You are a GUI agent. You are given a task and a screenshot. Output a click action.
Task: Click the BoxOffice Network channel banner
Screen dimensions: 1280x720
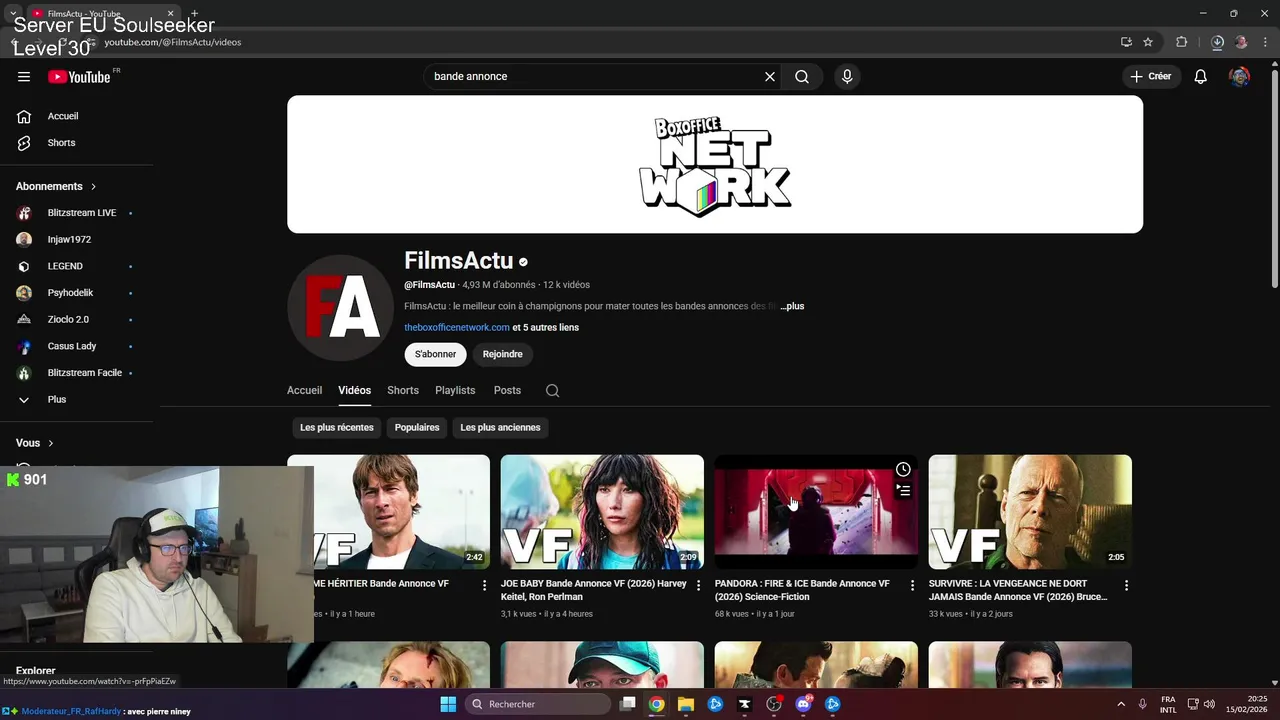pos(715,165)
